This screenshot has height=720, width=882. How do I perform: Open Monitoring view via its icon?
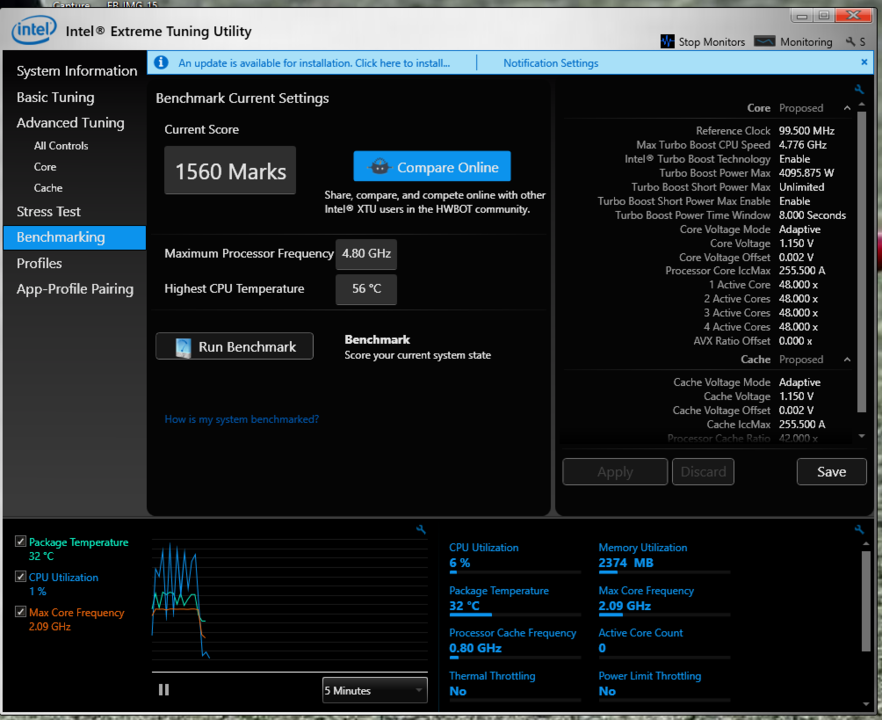point(764,41)
